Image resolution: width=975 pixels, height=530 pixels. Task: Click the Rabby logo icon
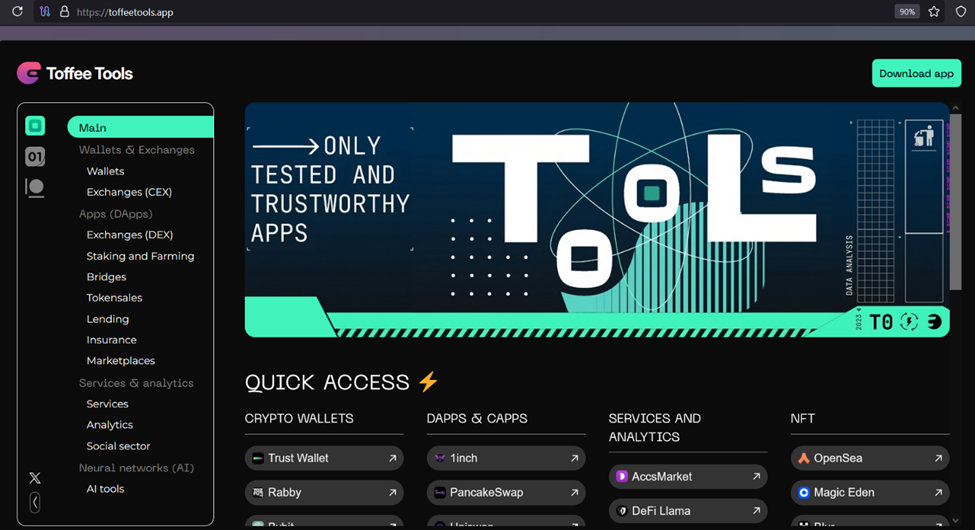[x=257, y=493]
